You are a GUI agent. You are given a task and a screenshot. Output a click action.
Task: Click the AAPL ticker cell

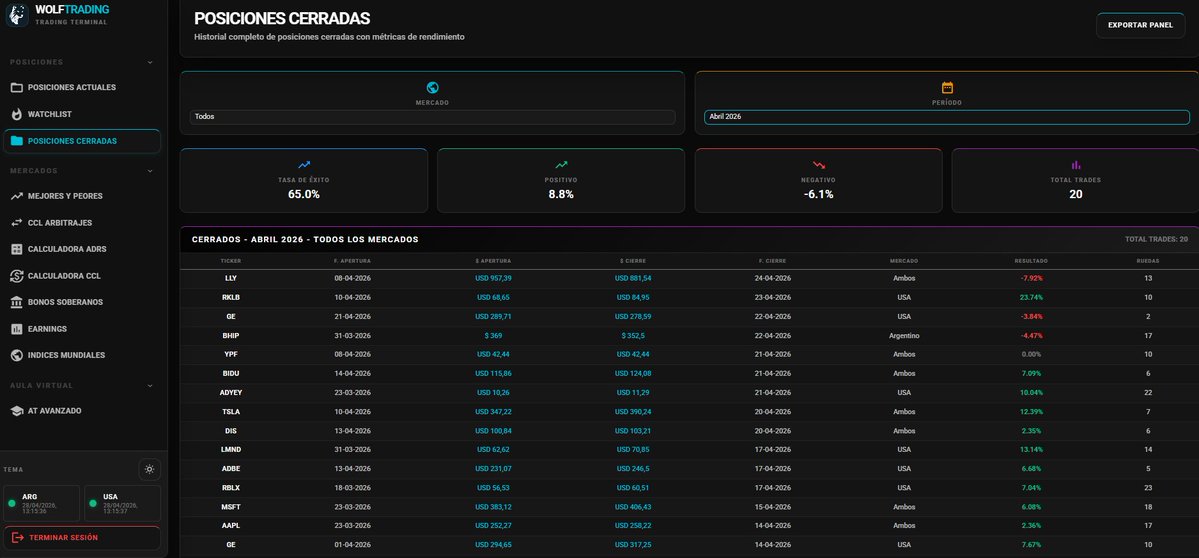(x=231, y=526)
